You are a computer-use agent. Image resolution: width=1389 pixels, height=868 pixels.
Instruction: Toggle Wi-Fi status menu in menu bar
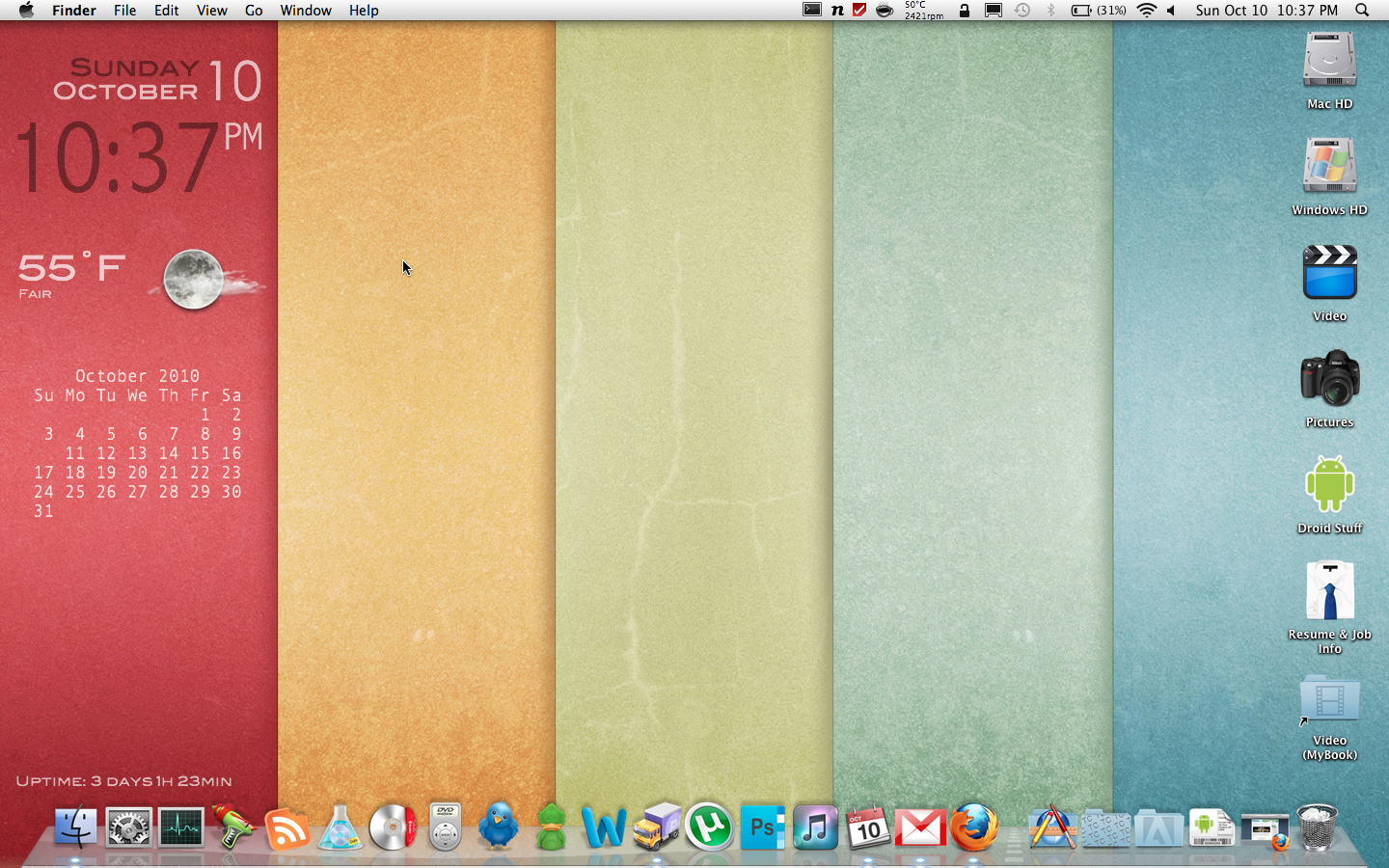point(1146,11)
